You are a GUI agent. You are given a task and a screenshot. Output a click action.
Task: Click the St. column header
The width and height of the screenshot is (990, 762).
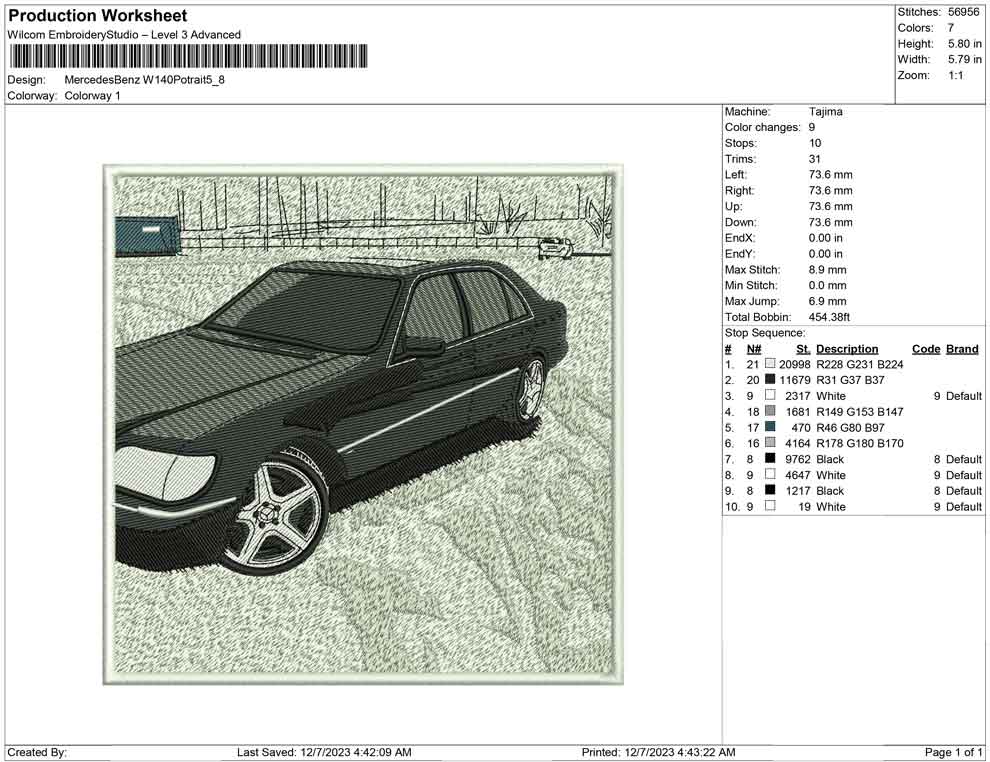pyautogui.click(x=803, y=349)
